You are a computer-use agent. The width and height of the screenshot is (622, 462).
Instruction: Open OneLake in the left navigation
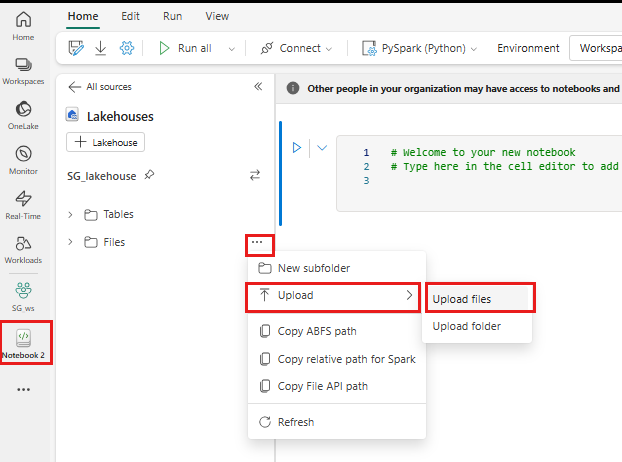coord(23,115)
